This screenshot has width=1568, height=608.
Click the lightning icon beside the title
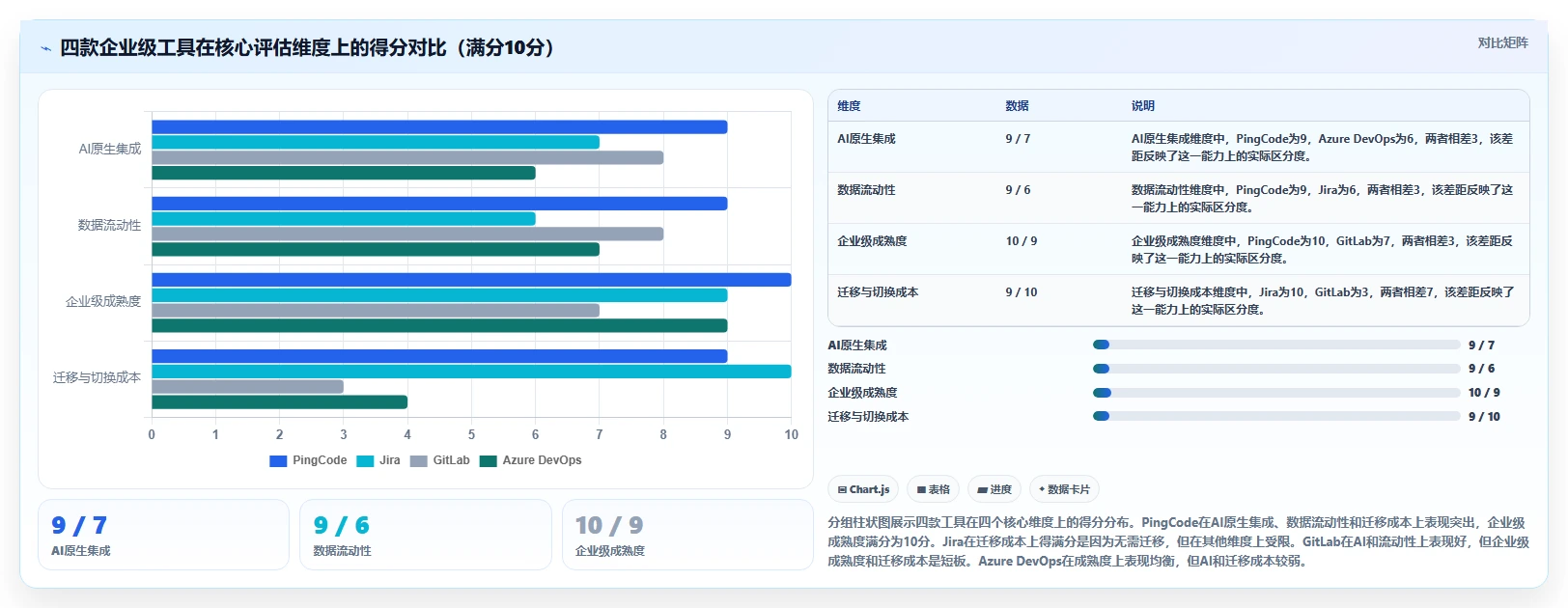coord(45,48)
